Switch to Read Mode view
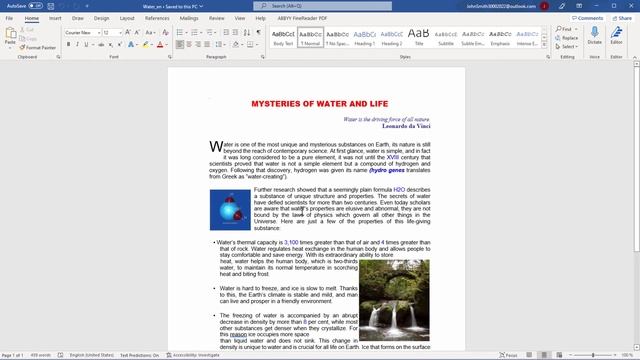Image resolution: width=640 pixels, height=360 pixels. [529, 355]
